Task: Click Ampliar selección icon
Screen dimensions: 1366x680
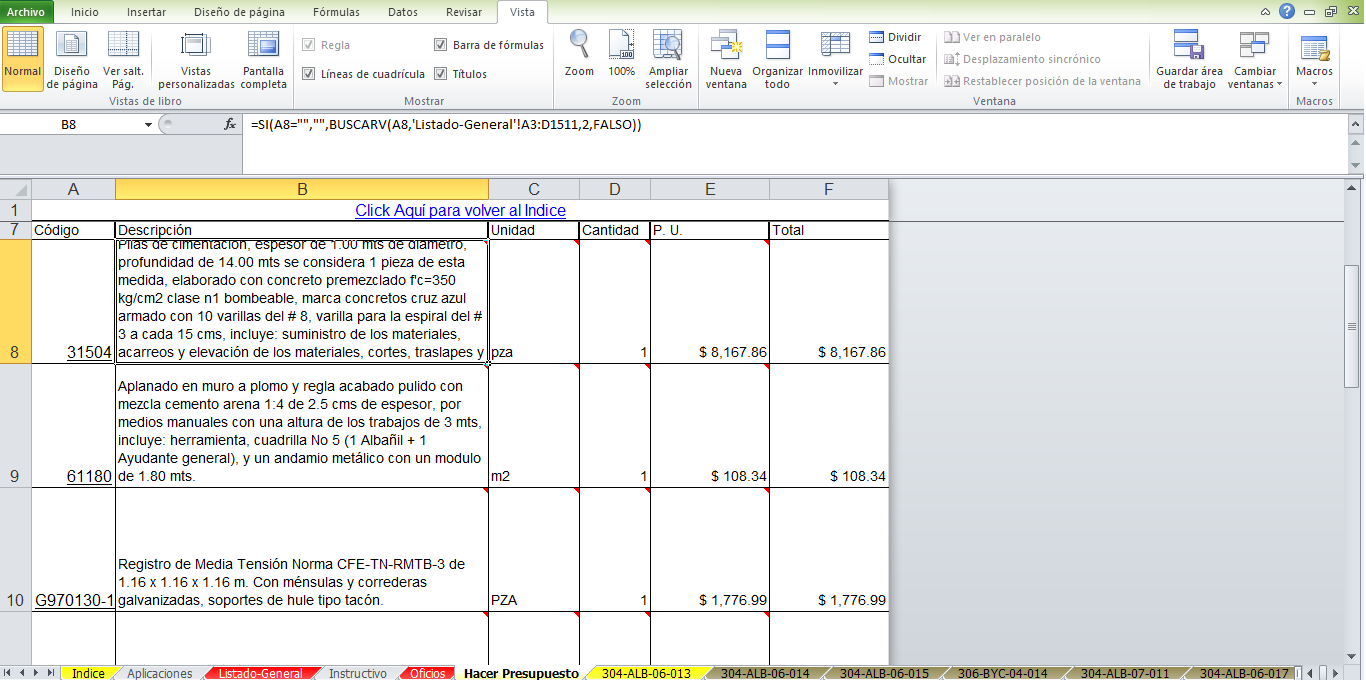Action: tap(668, 60)
